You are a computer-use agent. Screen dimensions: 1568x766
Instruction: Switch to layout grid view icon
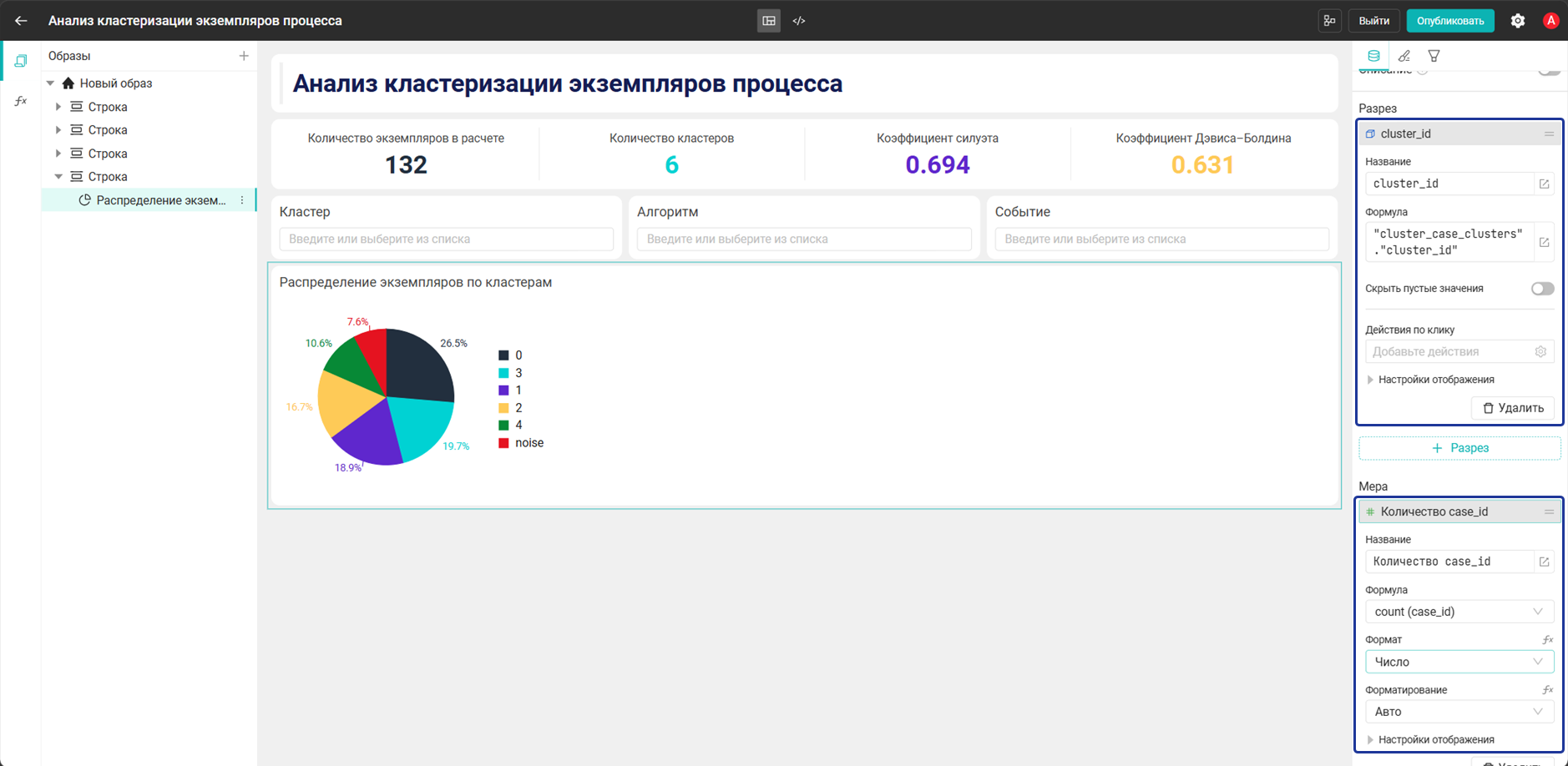(x=769, y=21)
